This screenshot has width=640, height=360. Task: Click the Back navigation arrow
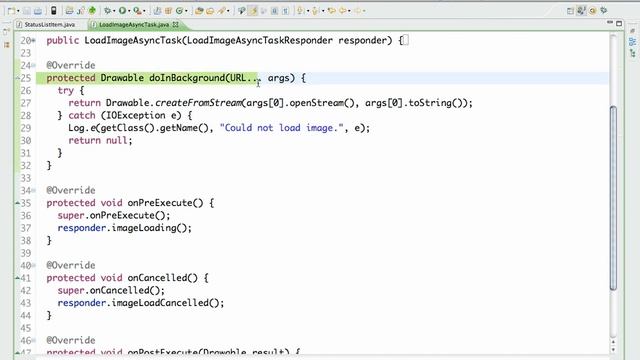click(343, 11)
